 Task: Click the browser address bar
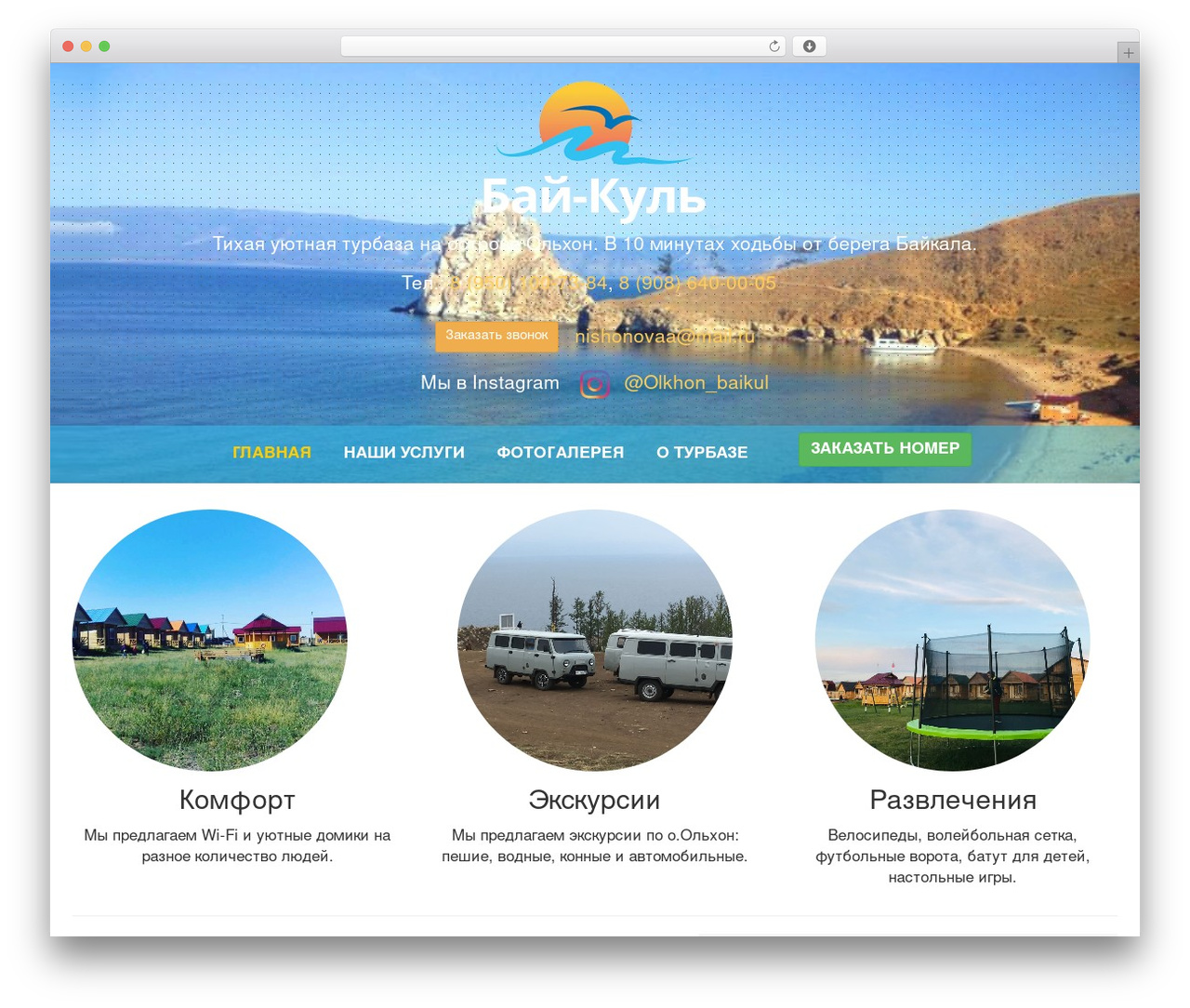(562, 46)
